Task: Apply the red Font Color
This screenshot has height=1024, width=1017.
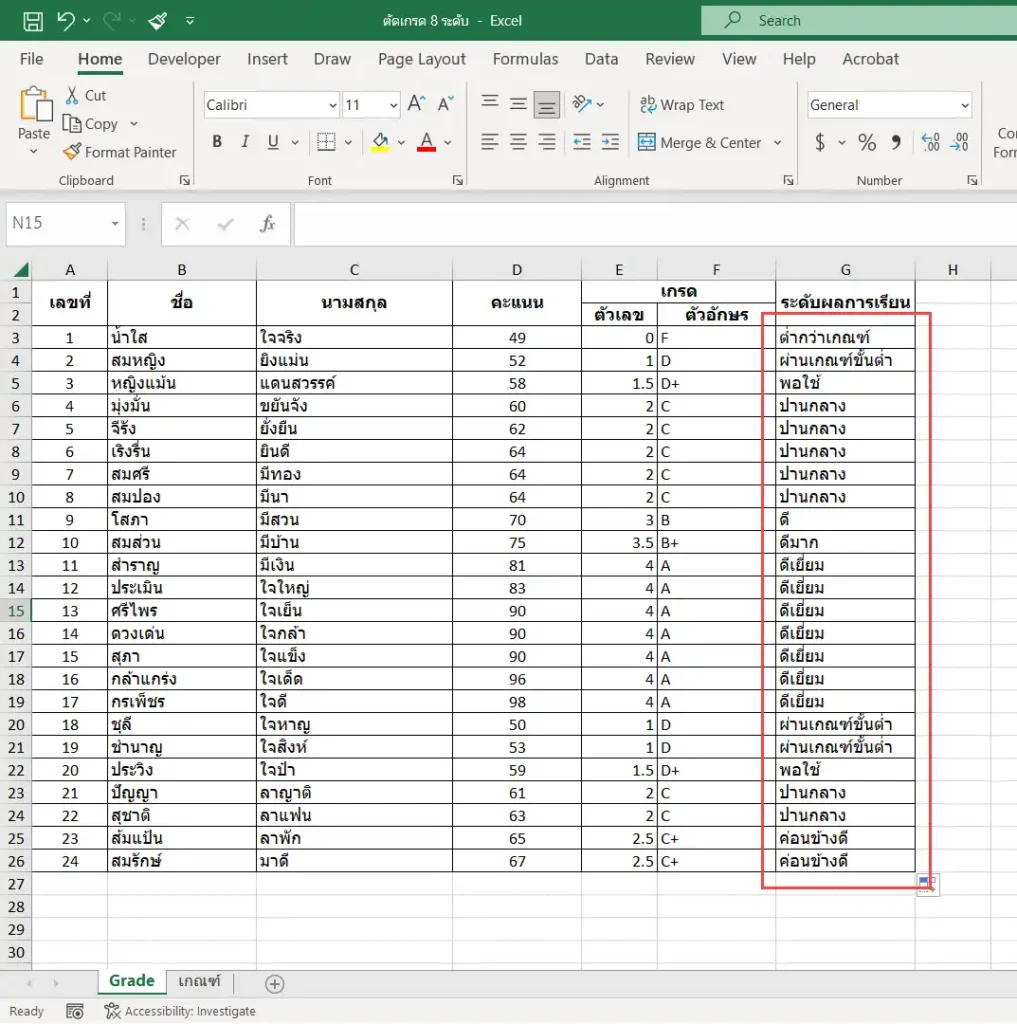Action: tap(427, 142)
